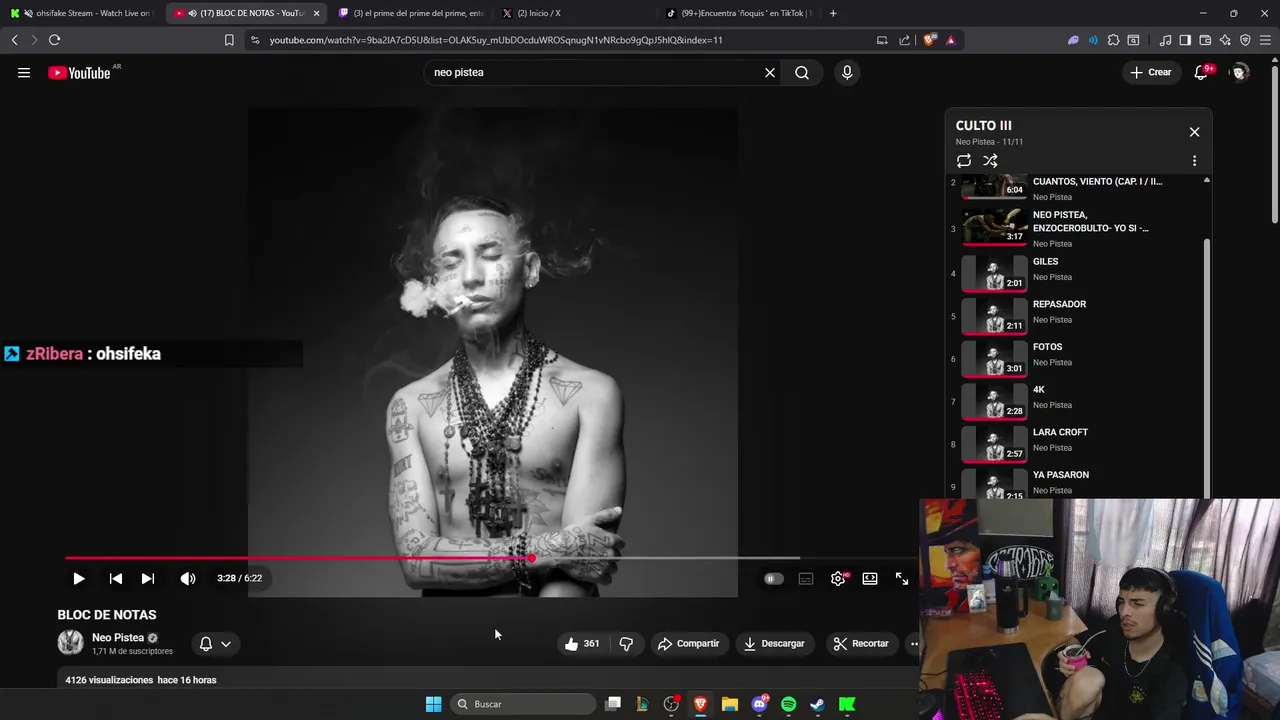
Task: Toggle the autoplay switch
Action: pos(774,578)
